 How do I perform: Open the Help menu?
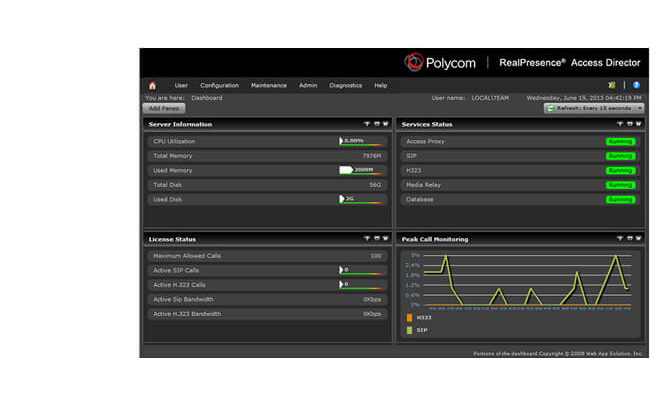tap(381, 85)
